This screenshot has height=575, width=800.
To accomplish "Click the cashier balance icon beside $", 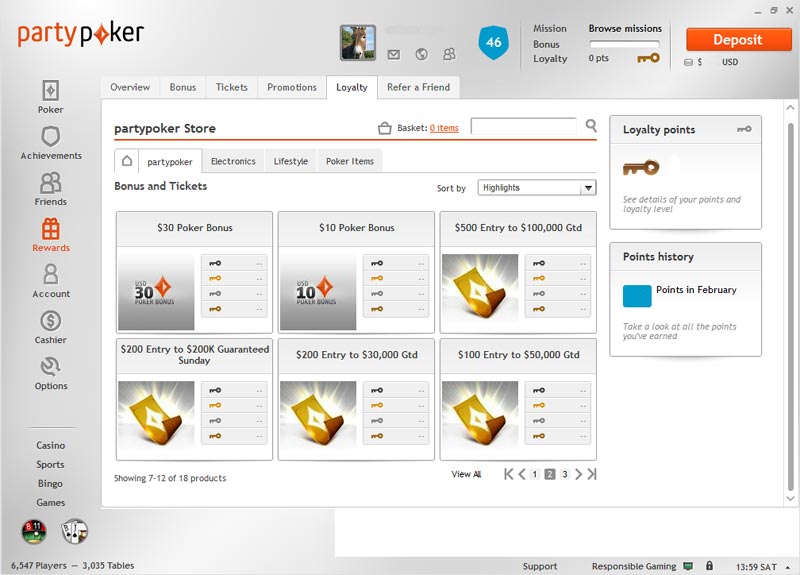I will coord(688,62).
